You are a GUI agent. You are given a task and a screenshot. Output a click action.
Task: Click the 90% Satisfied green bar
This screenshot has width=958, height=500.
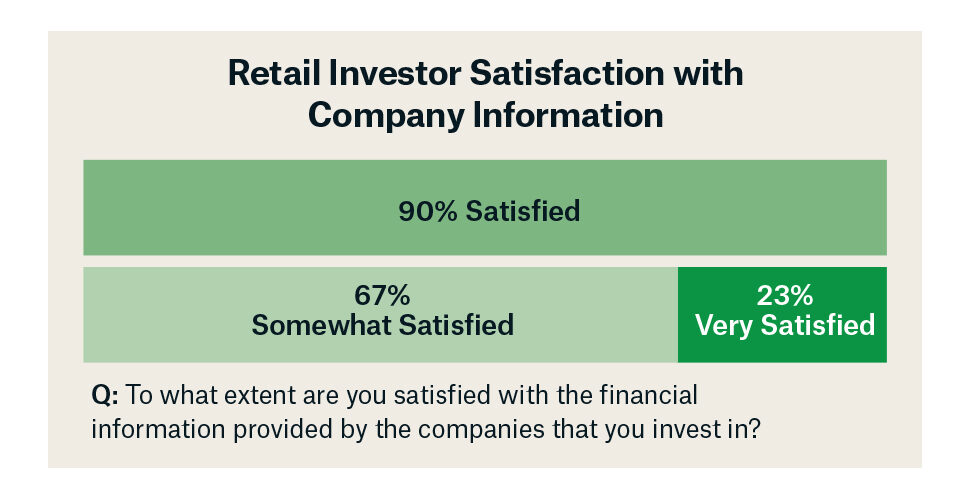point(484,207)
